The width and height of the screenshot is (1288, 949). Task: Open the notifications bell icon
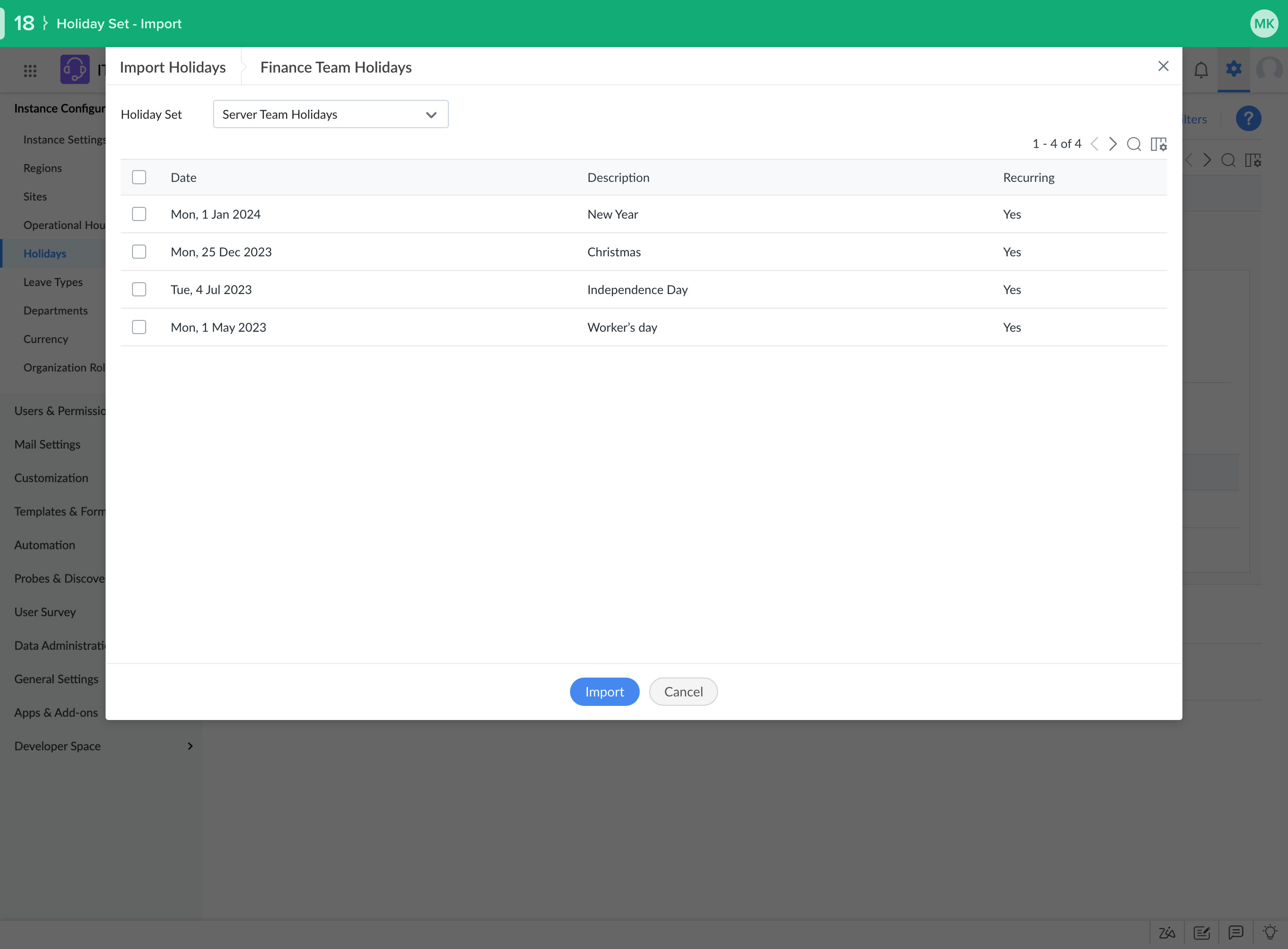[x=1201, y=70]
